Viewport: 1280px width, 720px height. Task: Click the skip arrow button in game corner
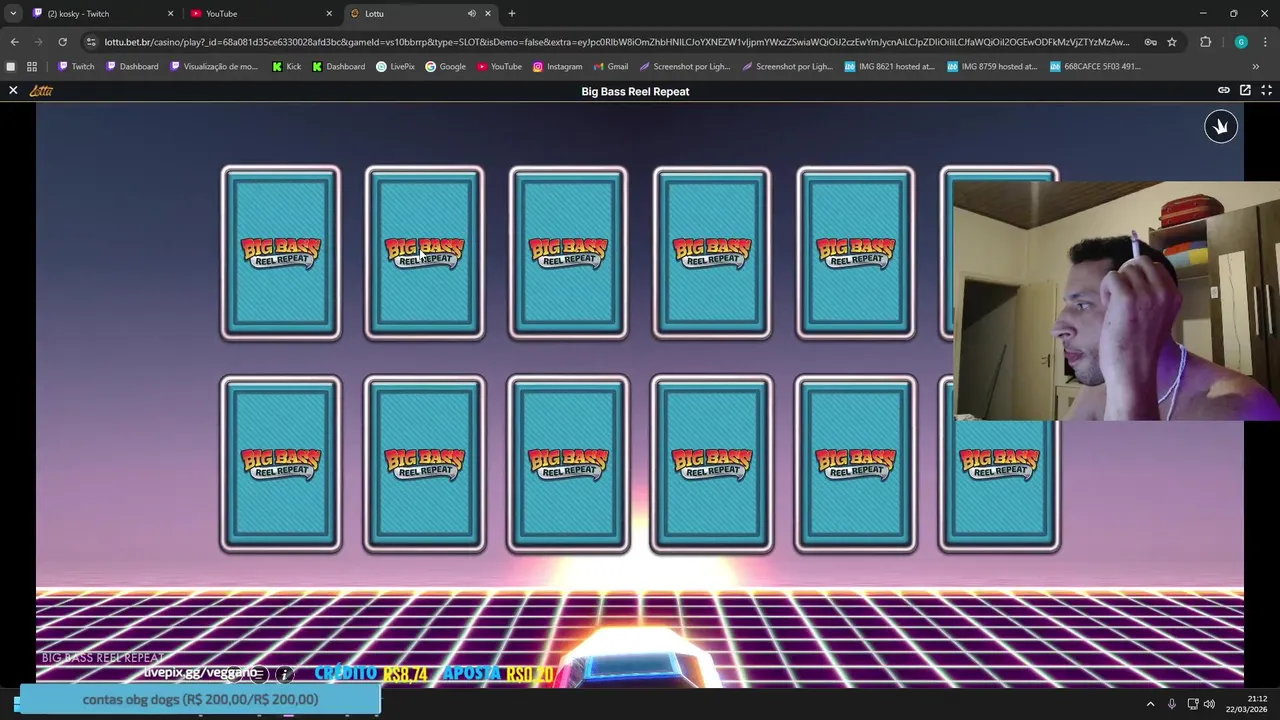click(1220, 127)
